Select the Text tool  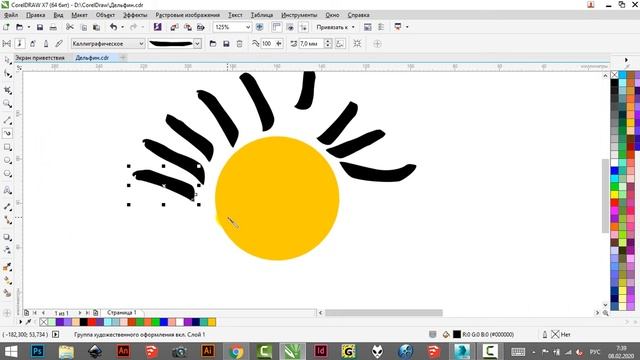click(7, 190)
